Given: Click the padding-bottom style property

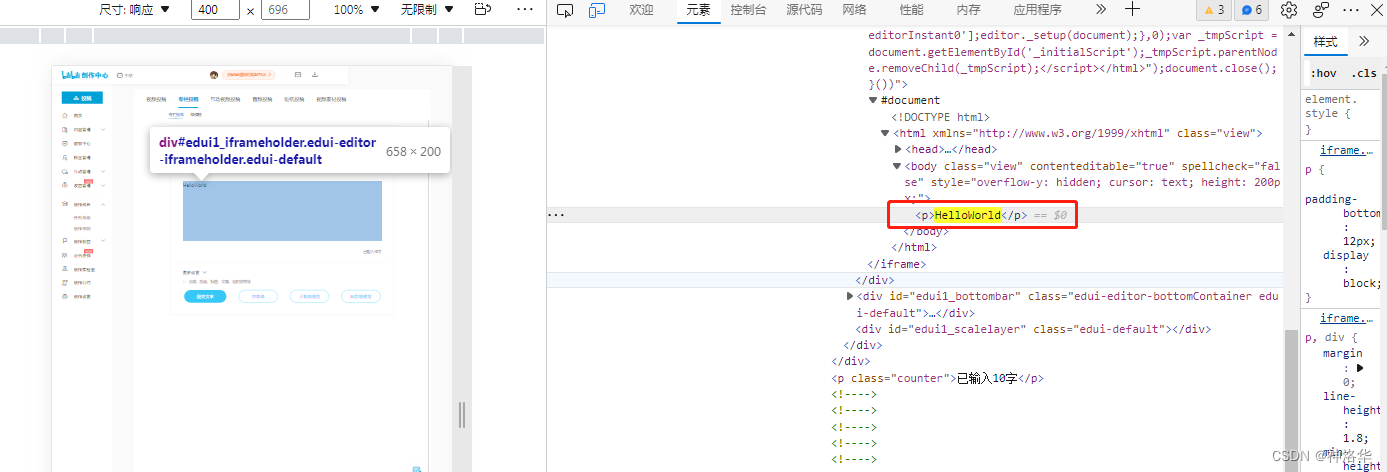Looking at the screenshot, I should coord(1344,220).
